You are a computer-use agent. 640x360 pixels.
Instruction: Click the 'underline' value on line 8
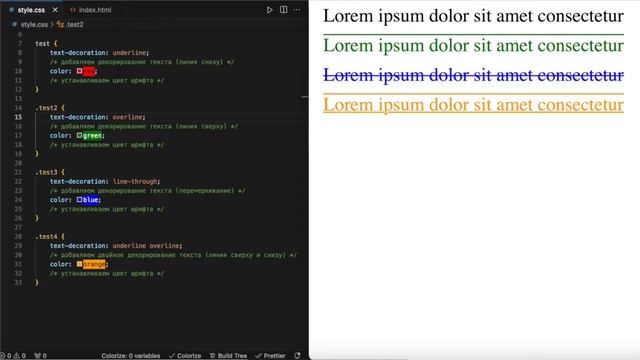click(x=129, y=53)
